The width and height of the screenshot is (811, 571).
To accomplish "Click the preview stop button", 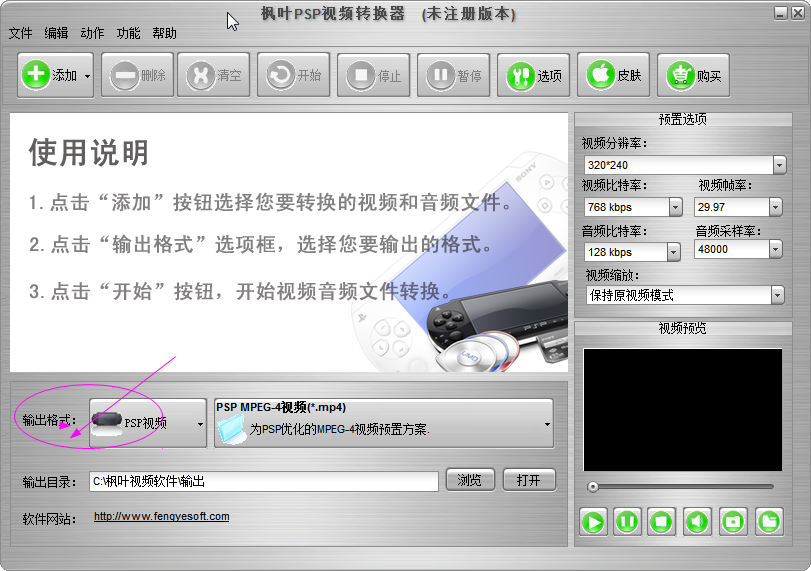I will pyautogui.click(x=662, y=522).
